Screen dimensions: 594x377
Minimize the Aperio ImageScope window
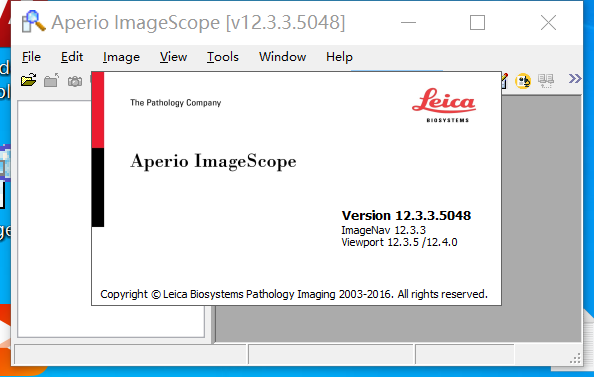coord(408,23)
